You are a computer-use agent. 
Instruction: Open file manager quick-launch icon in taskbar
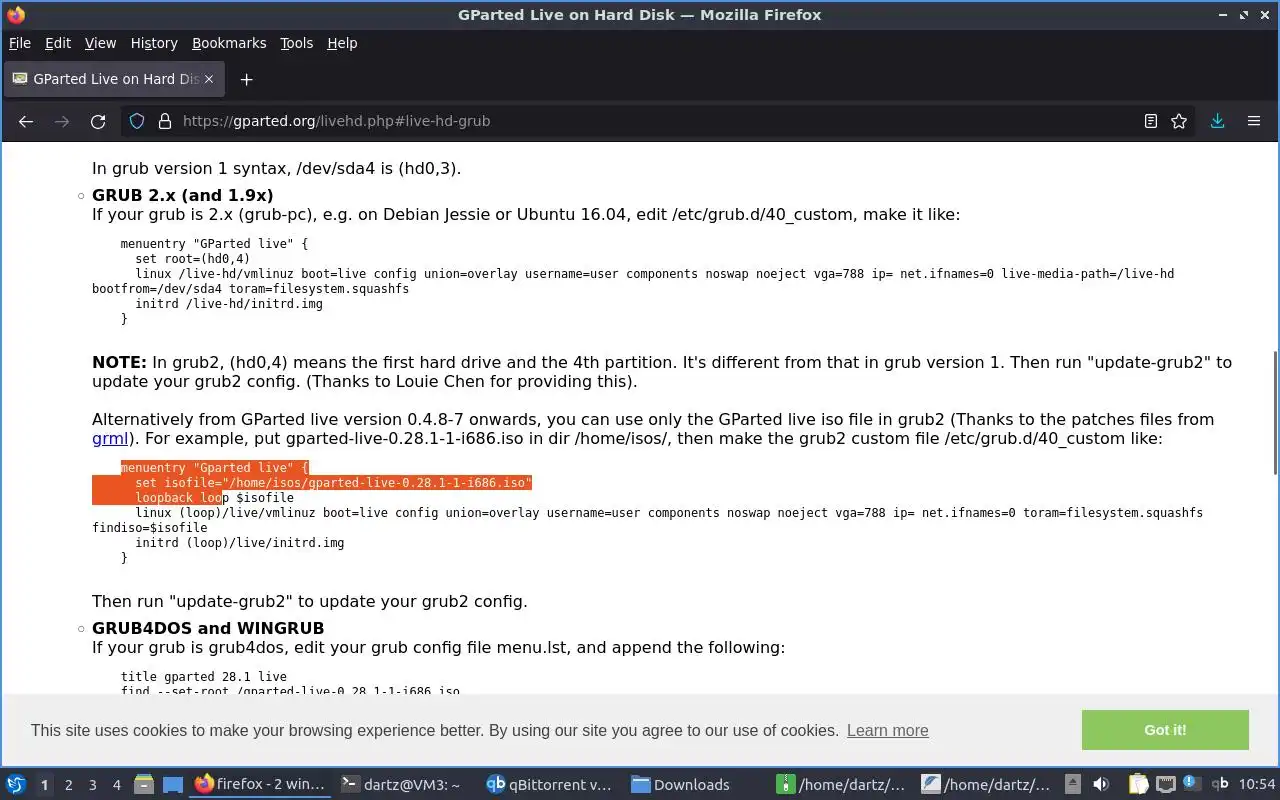click(144, 784)
